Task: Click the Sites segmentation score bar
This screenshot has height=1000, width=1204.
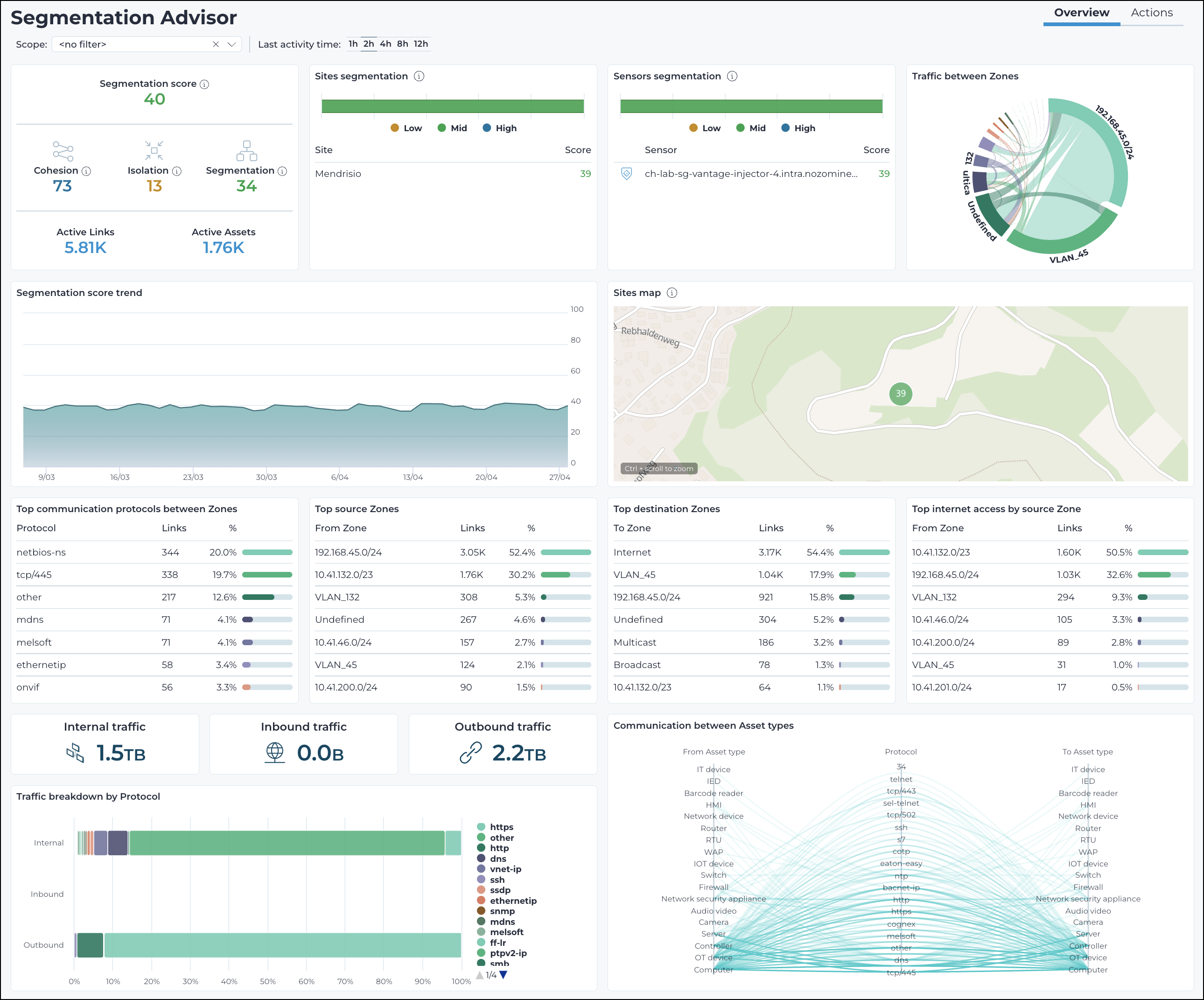Action: [452, 106]
